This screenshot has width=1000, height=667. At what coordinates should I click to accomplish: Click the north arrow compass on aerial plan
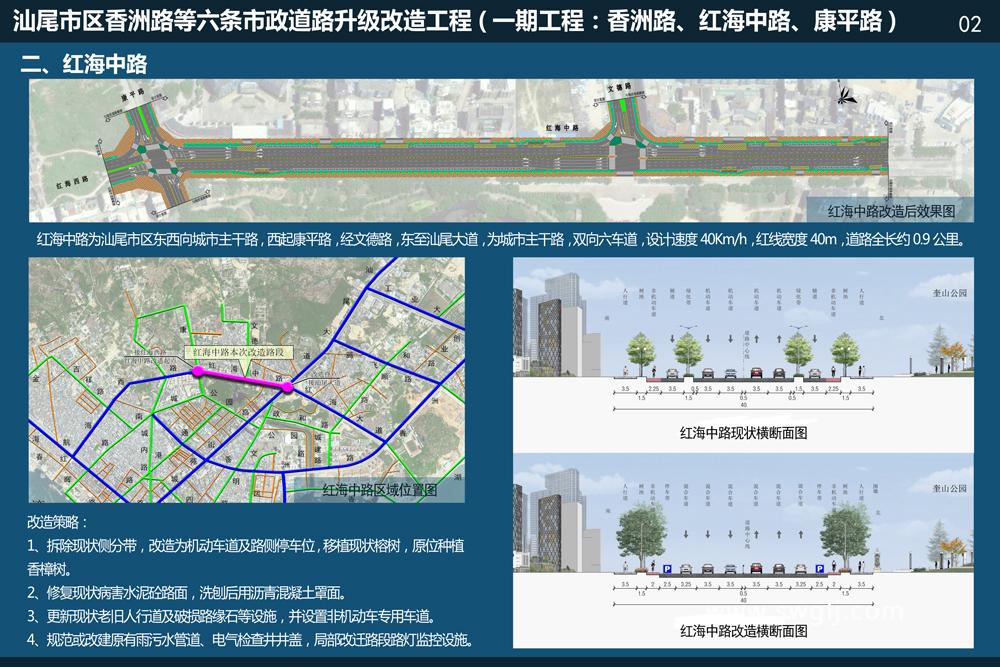point(847,96)
